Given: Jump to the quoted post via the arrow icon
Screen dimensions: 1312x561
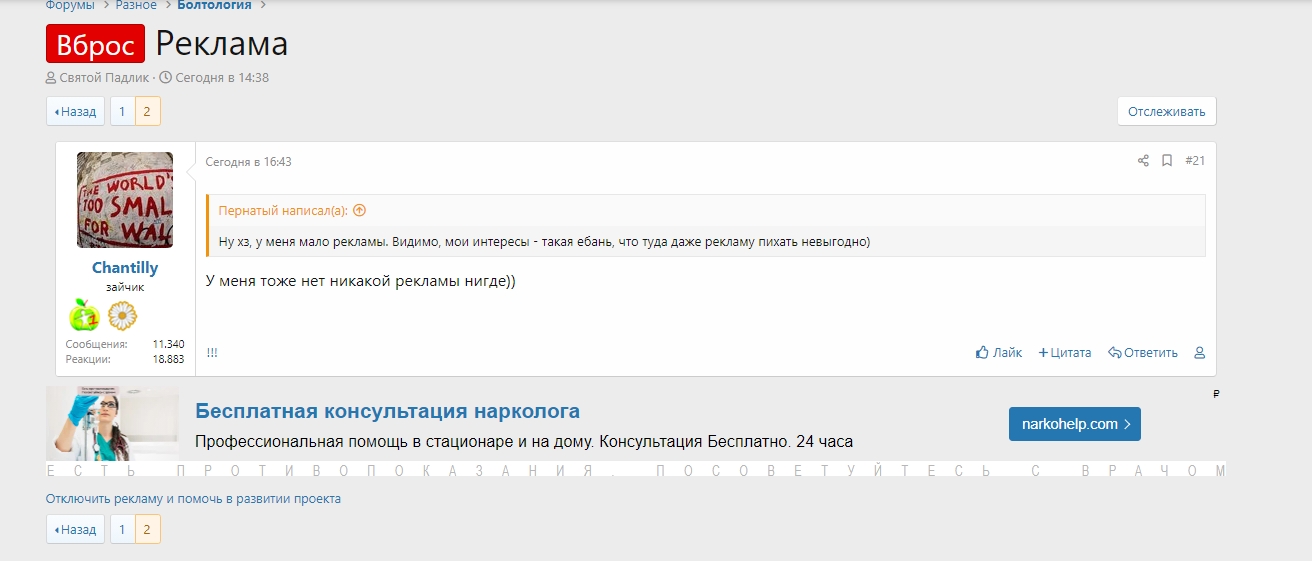Looking at the screenshot, I should click(x=360, y=211).
